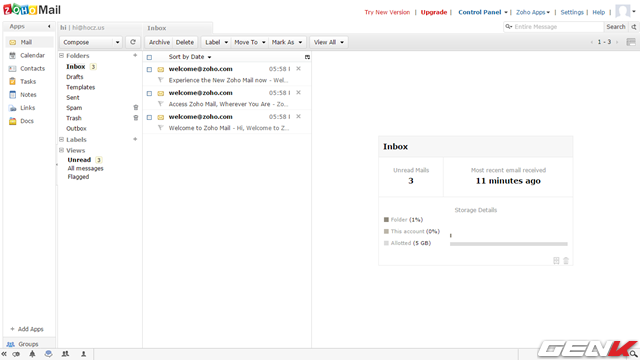Flag the 'Experience the New Zoho Mail' email
Screen dimensions: 640x360
coord(160,80)
